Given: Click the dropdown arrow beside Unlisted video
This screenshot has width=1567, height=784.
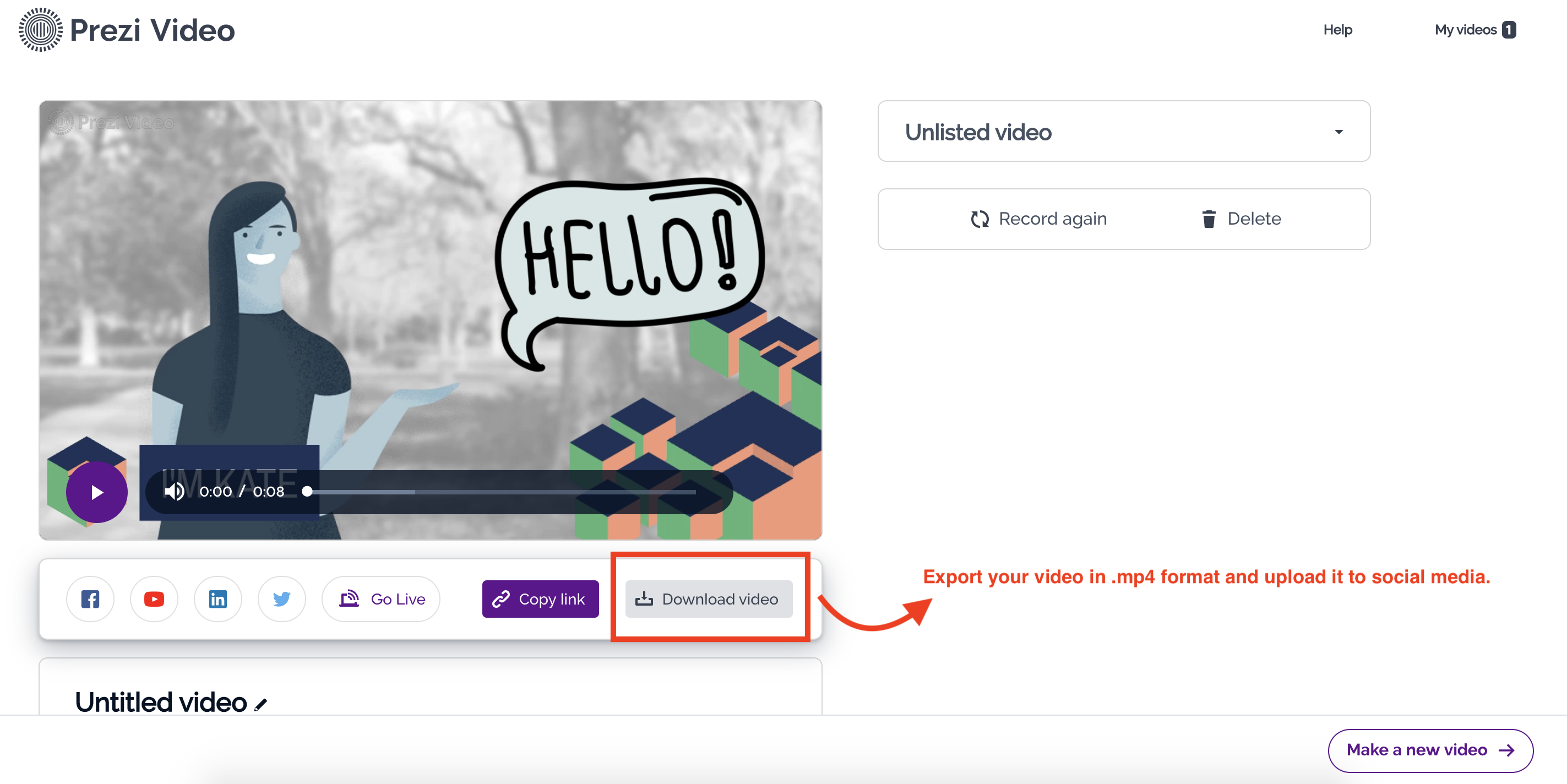Looking at the screenshot, I should click(1339, 132).
